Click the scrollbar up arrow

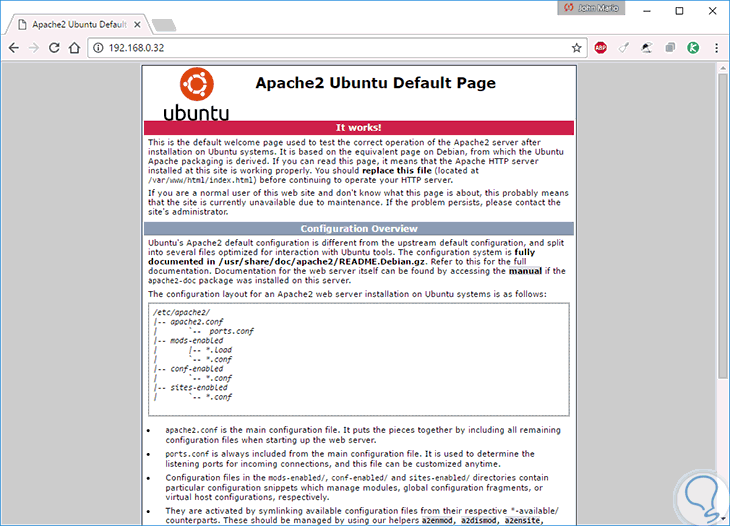click(x=723, y=68)
